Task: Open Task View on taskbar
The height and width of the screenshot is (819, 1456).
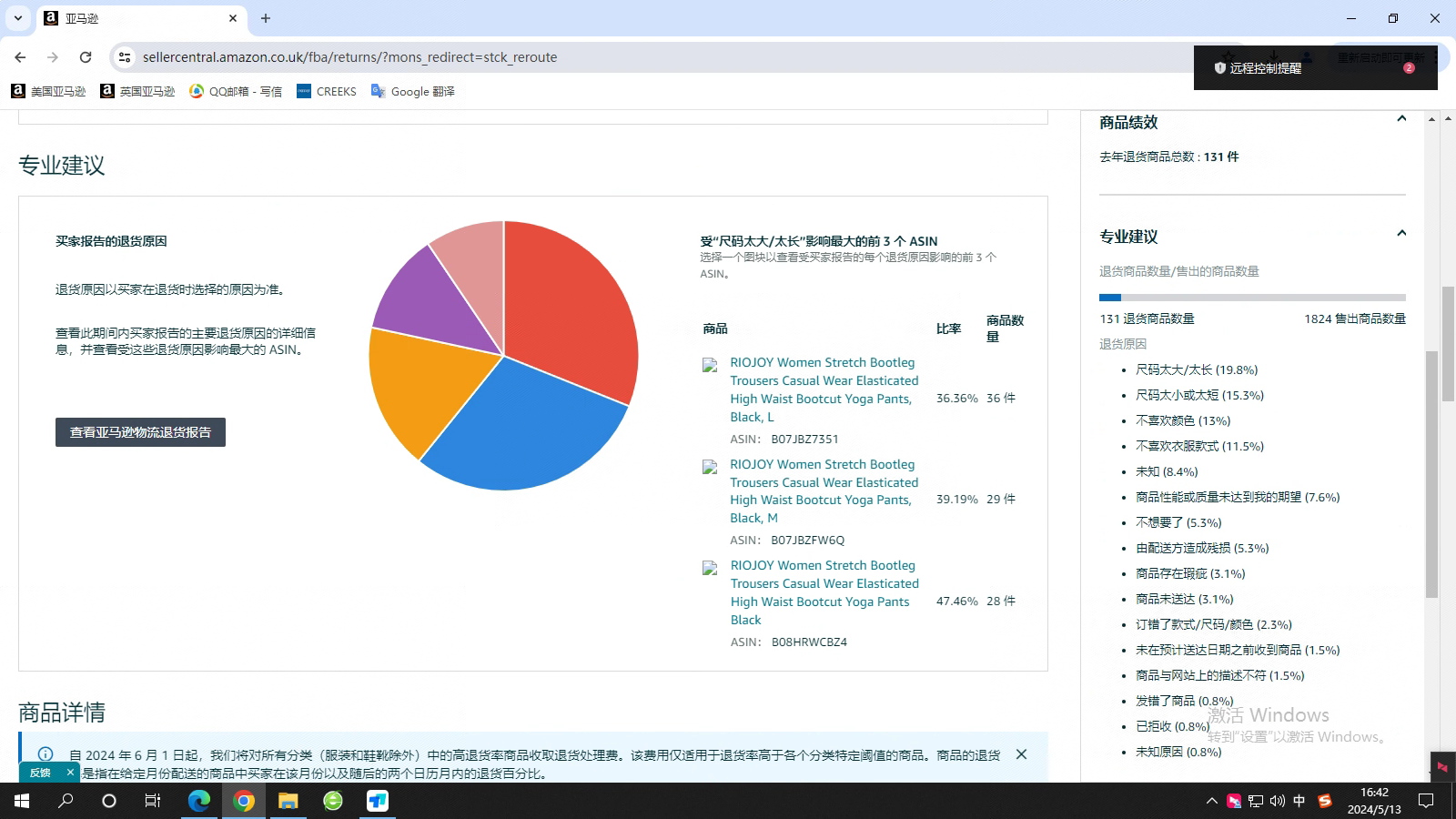Action: 153,801
